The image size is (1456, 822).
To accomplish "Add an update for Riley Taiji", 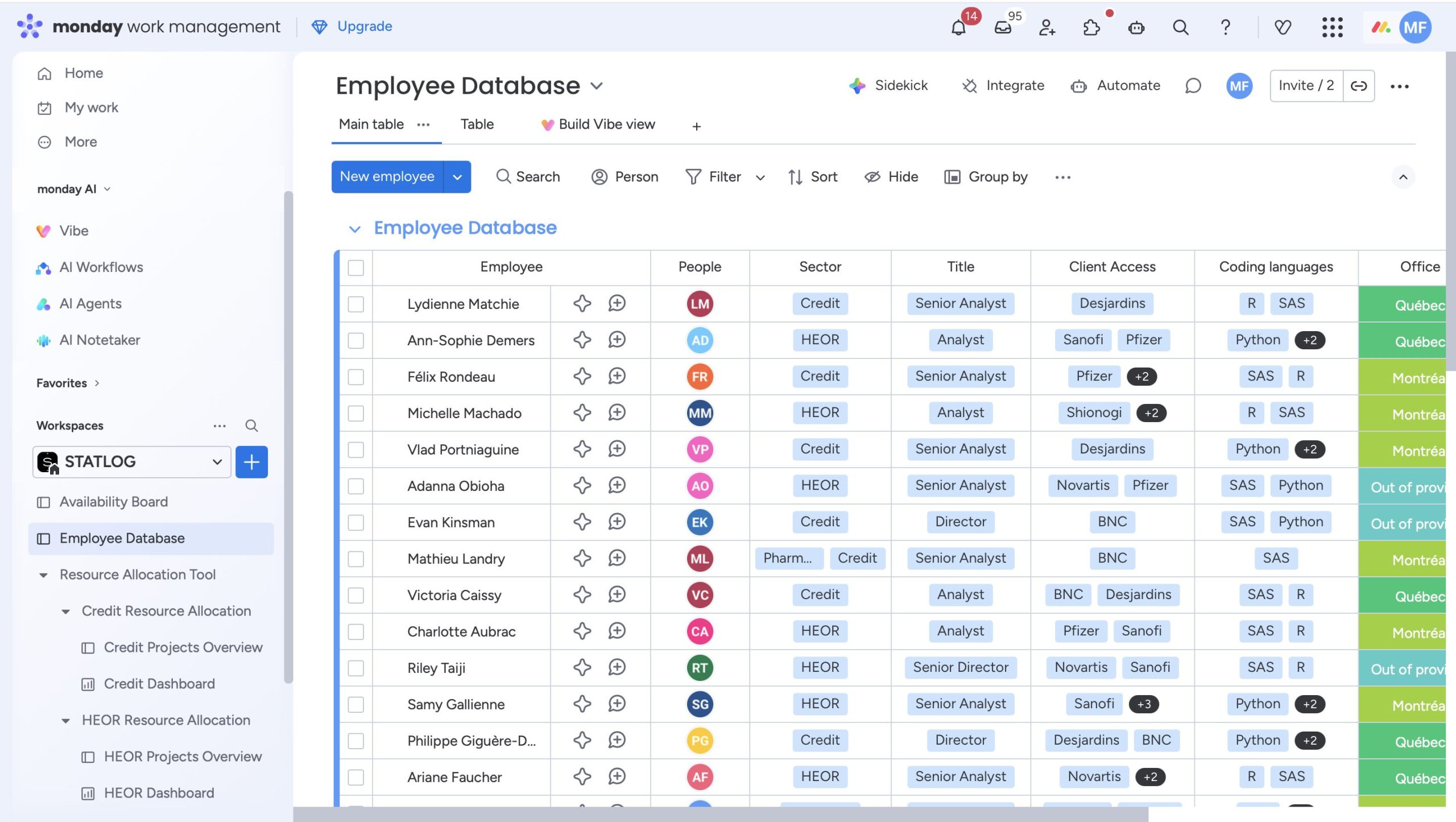I will [617, 667].
